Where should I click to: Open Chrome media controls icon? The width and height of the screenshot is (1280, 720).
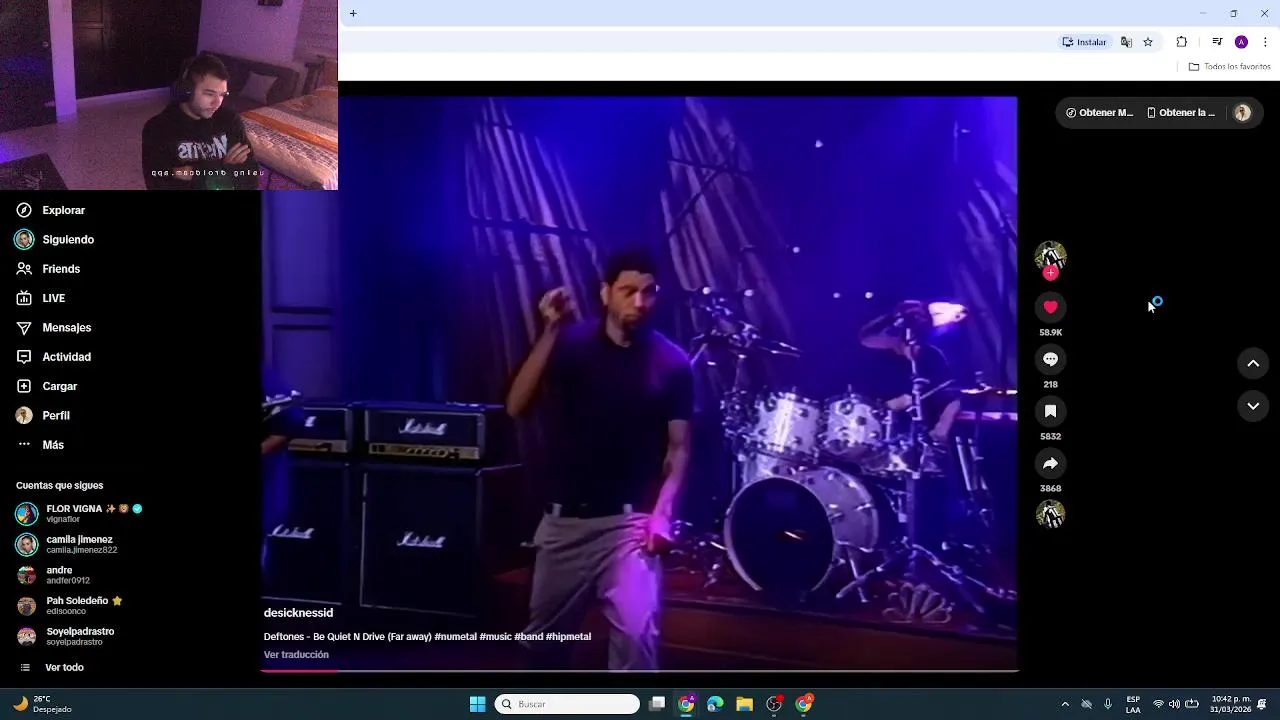pyautogui.click(x=1217, y=42)
